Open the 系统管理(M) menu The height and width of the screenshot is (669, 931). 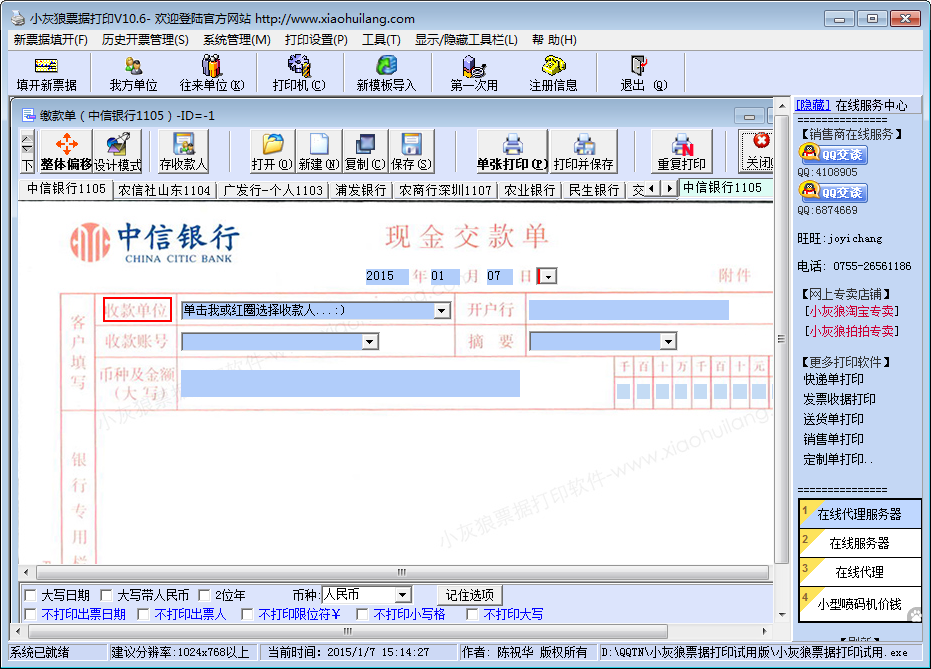[236, 40]
